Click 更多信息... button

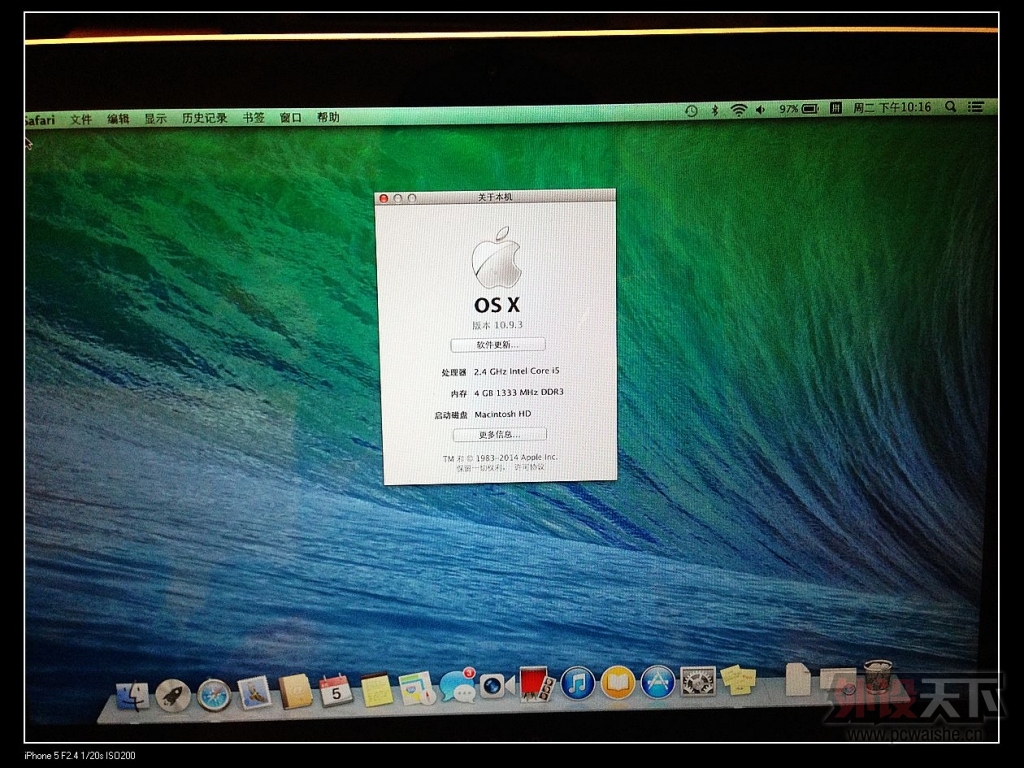coord(500,434)
